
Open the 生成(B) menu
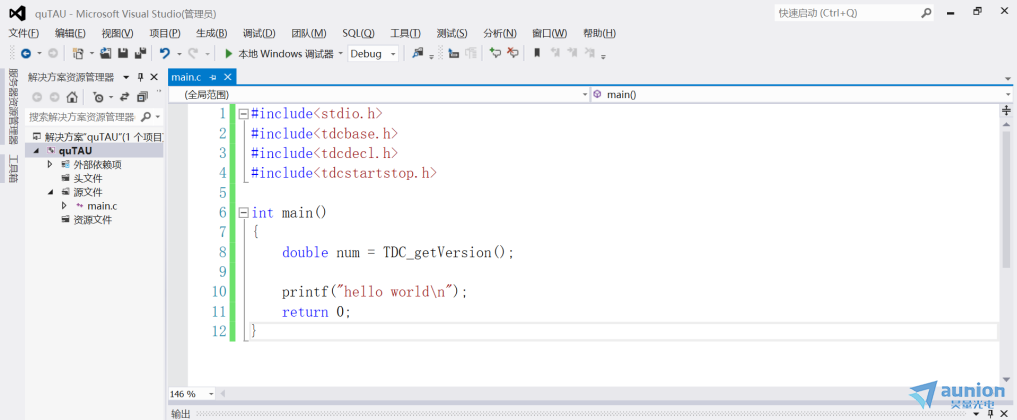211,34
